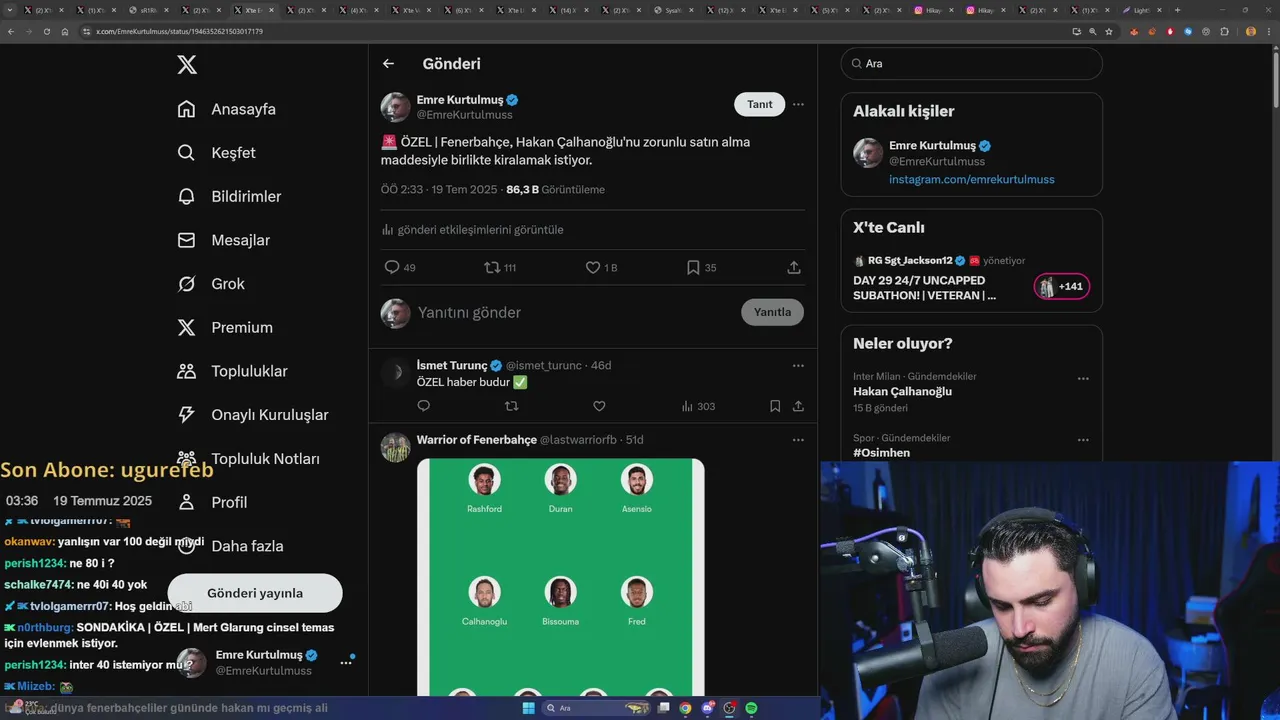Open the green lineup image in the reply
The image size is (1280, 720).
pos(561,577)
